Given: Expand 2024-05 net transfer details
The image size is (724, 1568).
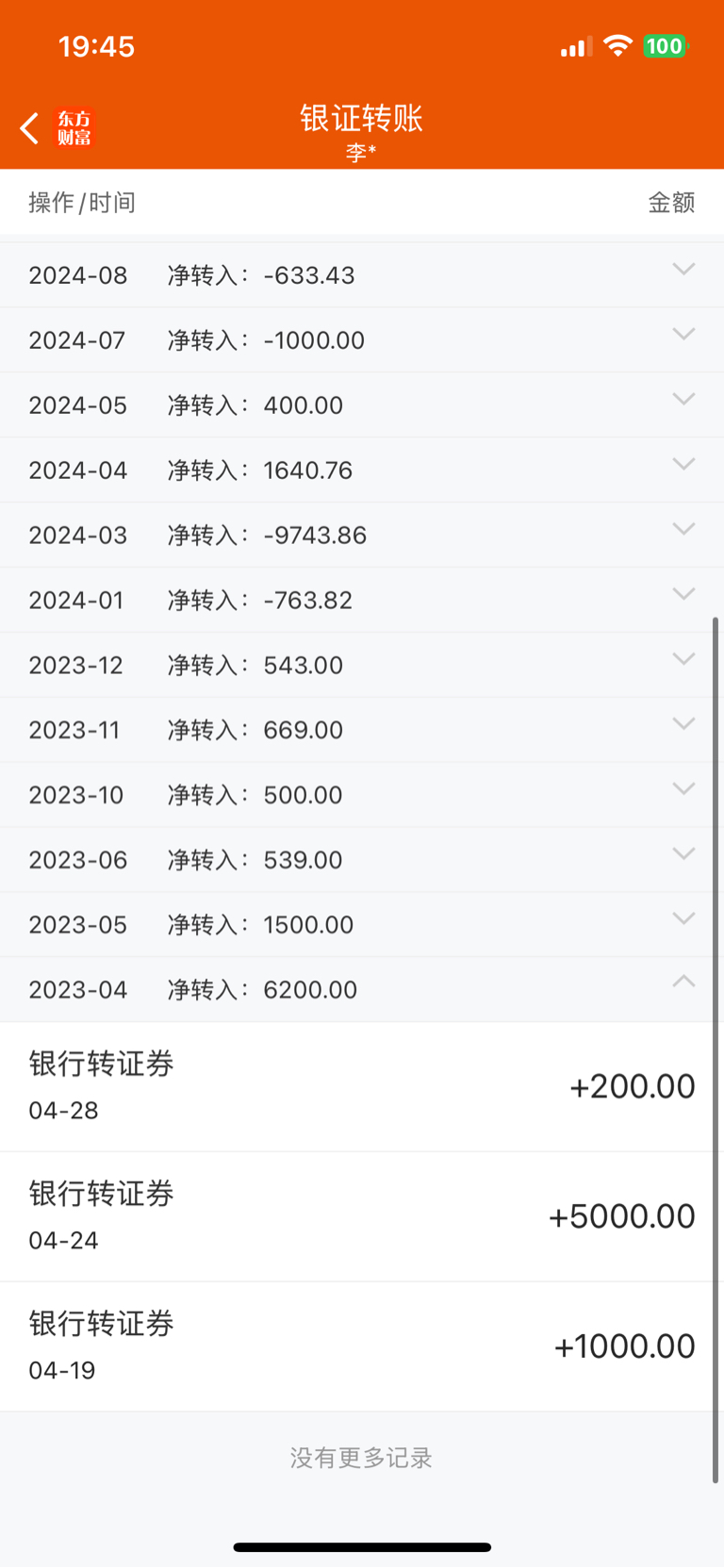Looking at the screenshot, I should pyautogui.click(x=683, y=400).
